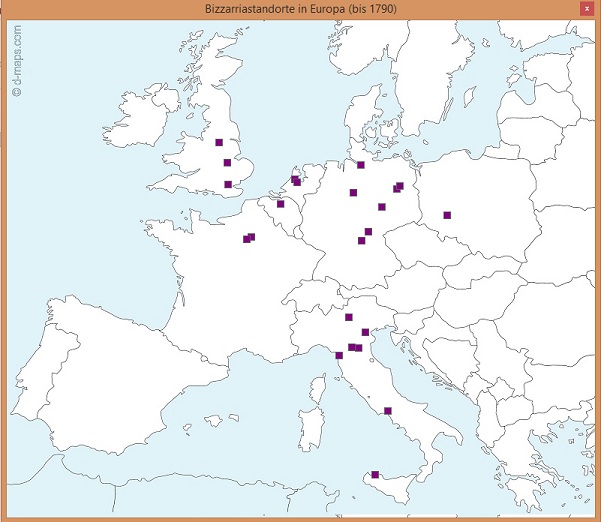This screenshot has height=522, width=601.
Task: Click the purple marker in Poland
Action: point(447,215)
